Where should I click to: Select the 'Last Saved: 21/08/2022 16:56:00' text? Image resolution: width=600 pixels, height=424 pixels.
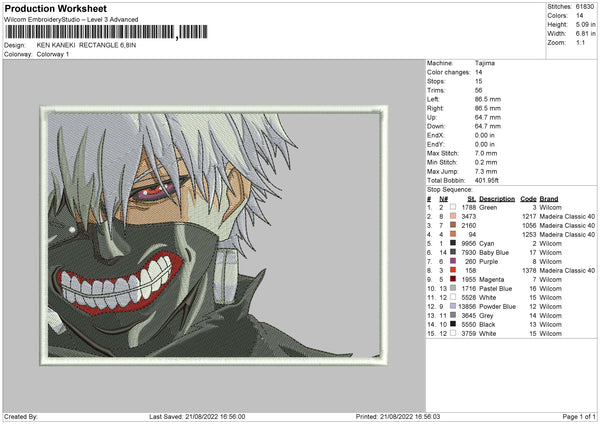point(197,416)
